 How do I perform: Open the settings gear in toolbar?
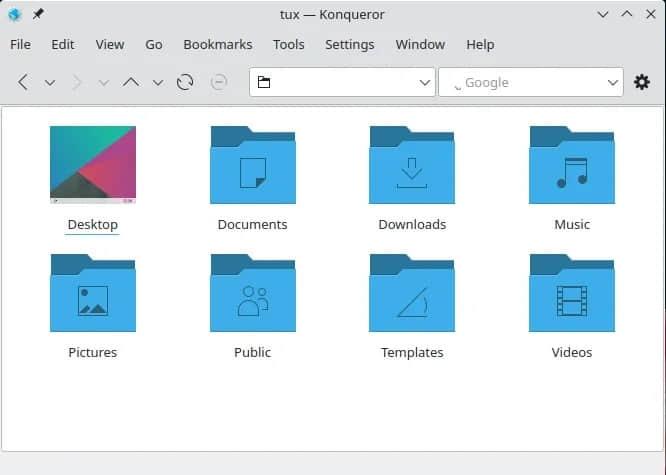tap(642, 82)
